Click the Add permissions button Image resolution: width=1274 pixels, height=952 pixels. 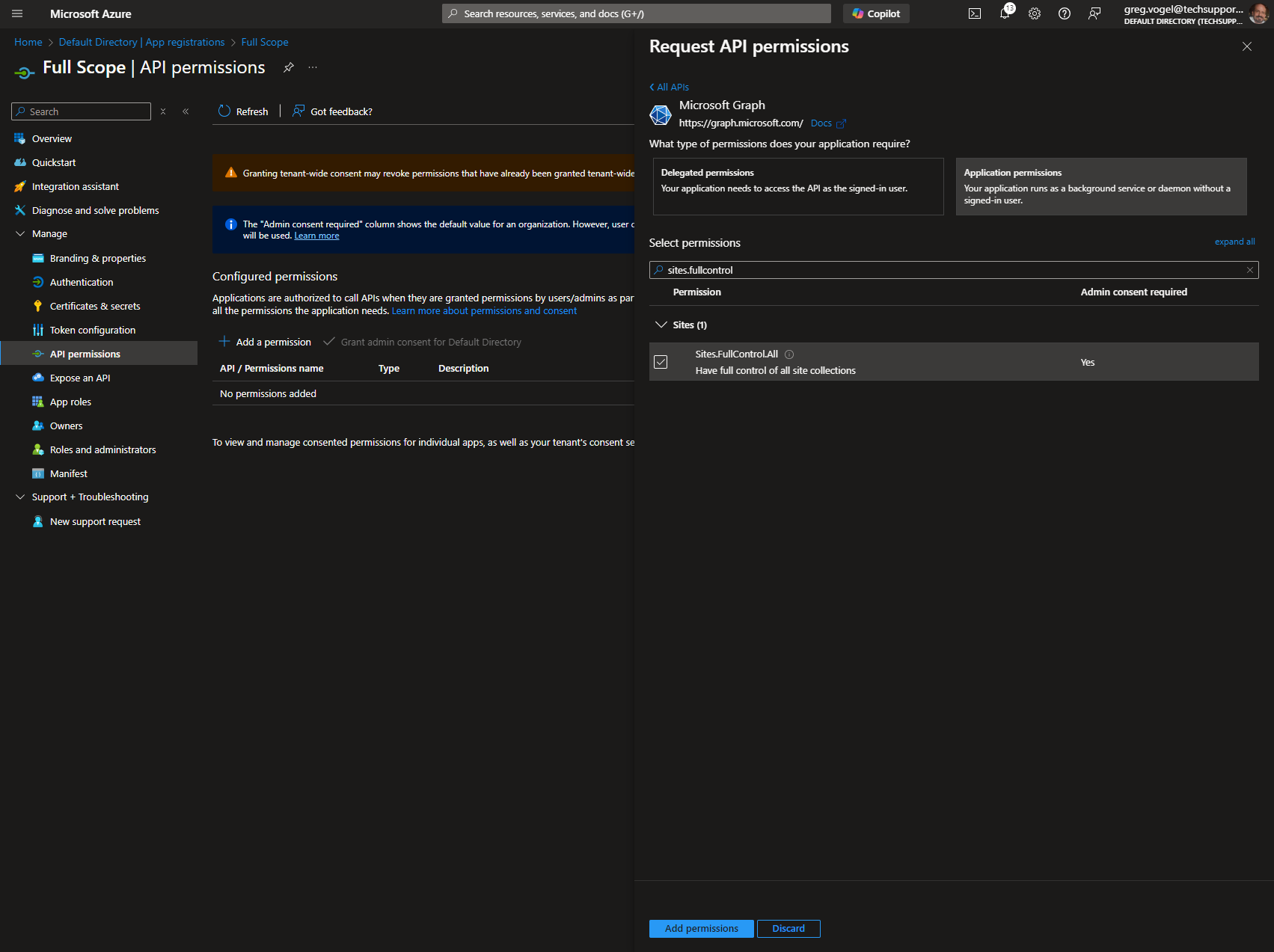[x=701, y=928]
